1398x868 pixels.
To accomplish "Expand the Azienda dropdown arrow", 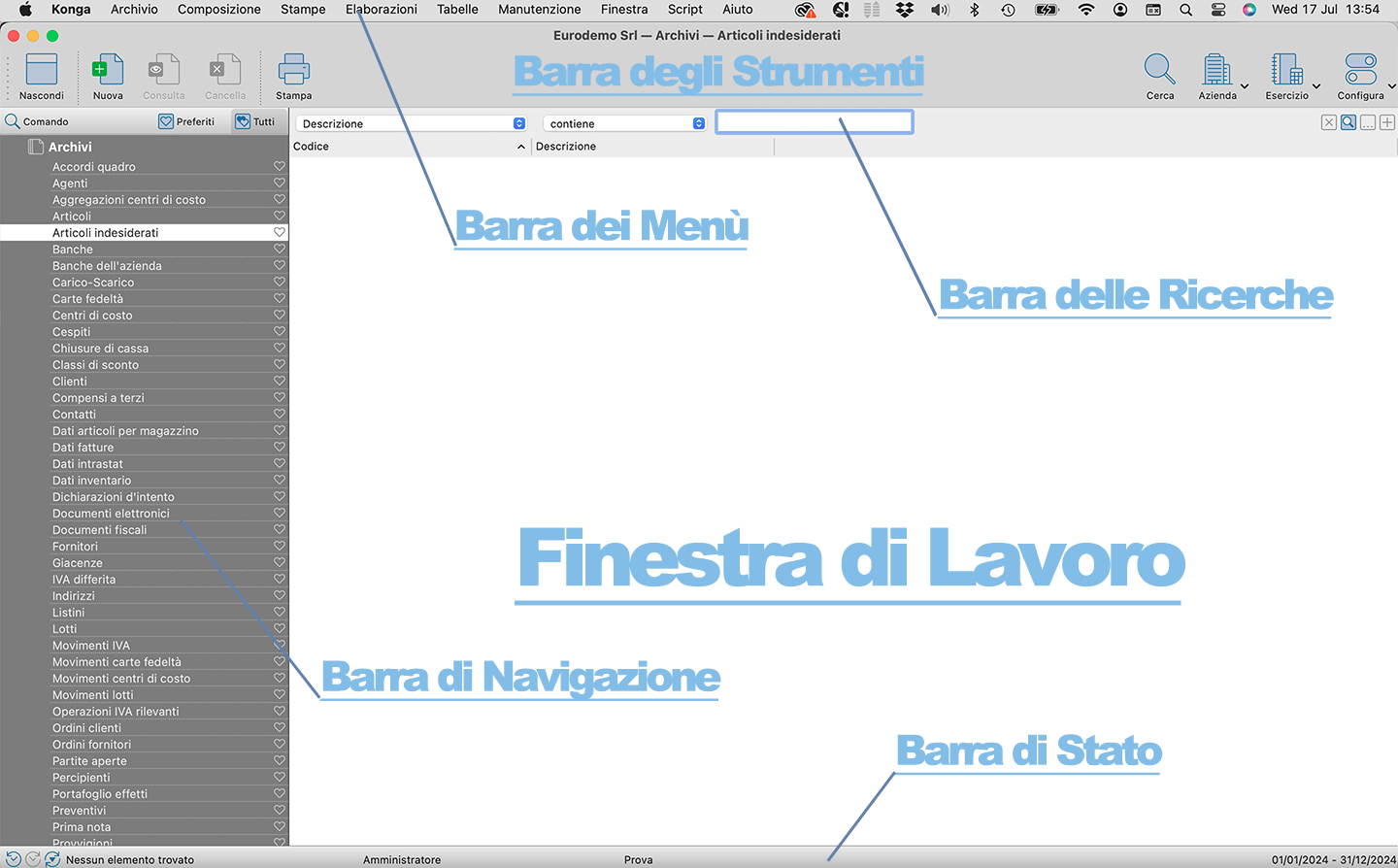I will 1245,86.
